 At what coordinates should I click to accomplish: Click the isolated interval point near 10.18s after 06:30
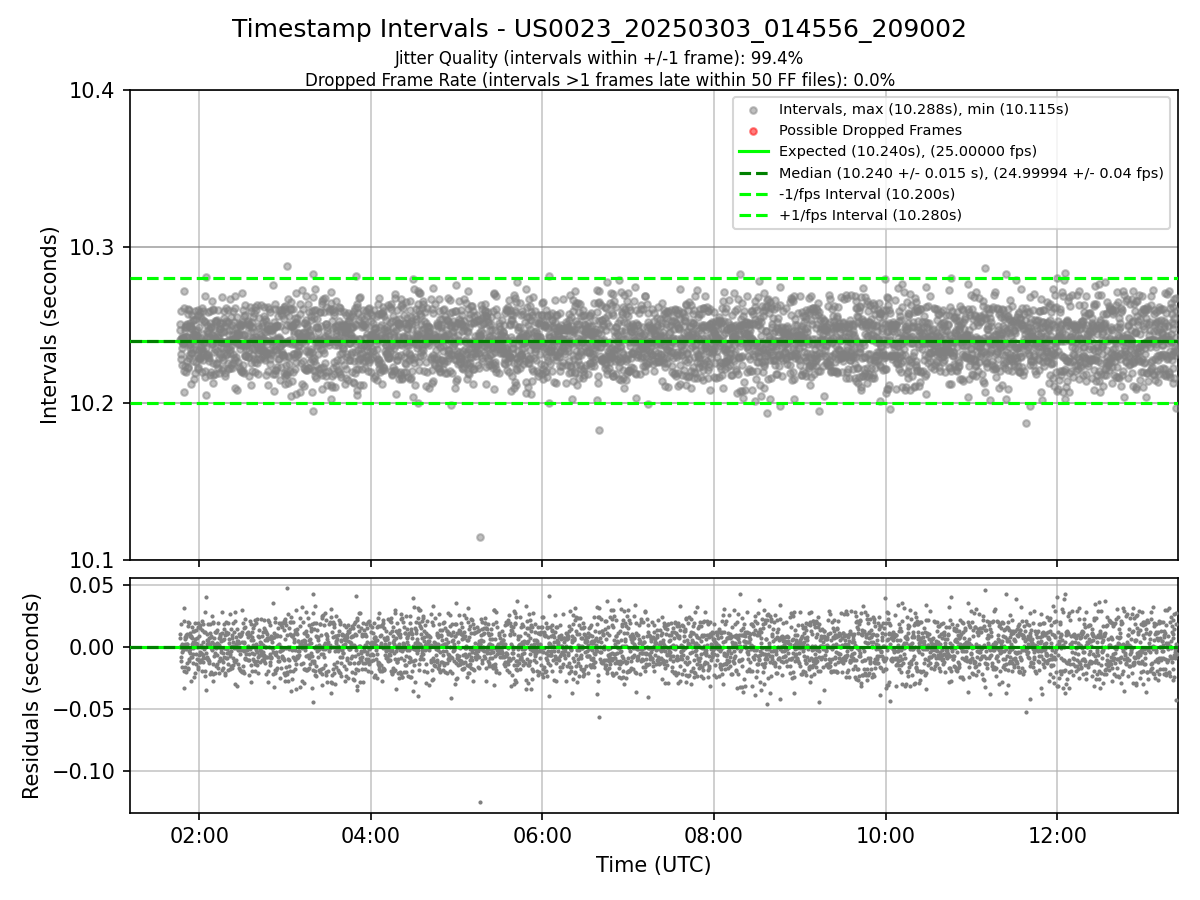click(x=599, y=430)
